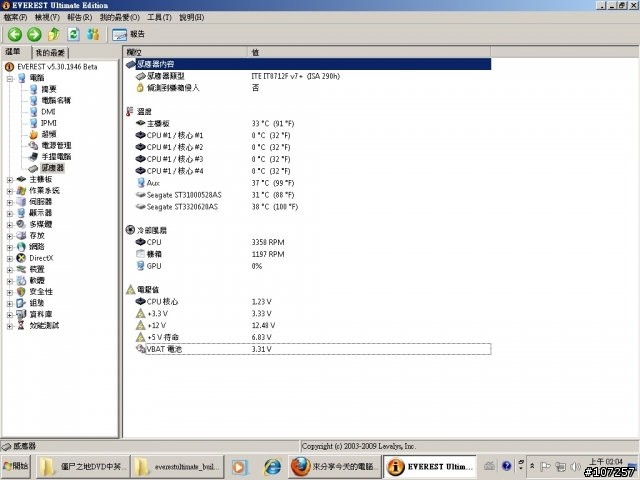
Task: Click the two-people users toolbar icon
Action: [93, 34]
